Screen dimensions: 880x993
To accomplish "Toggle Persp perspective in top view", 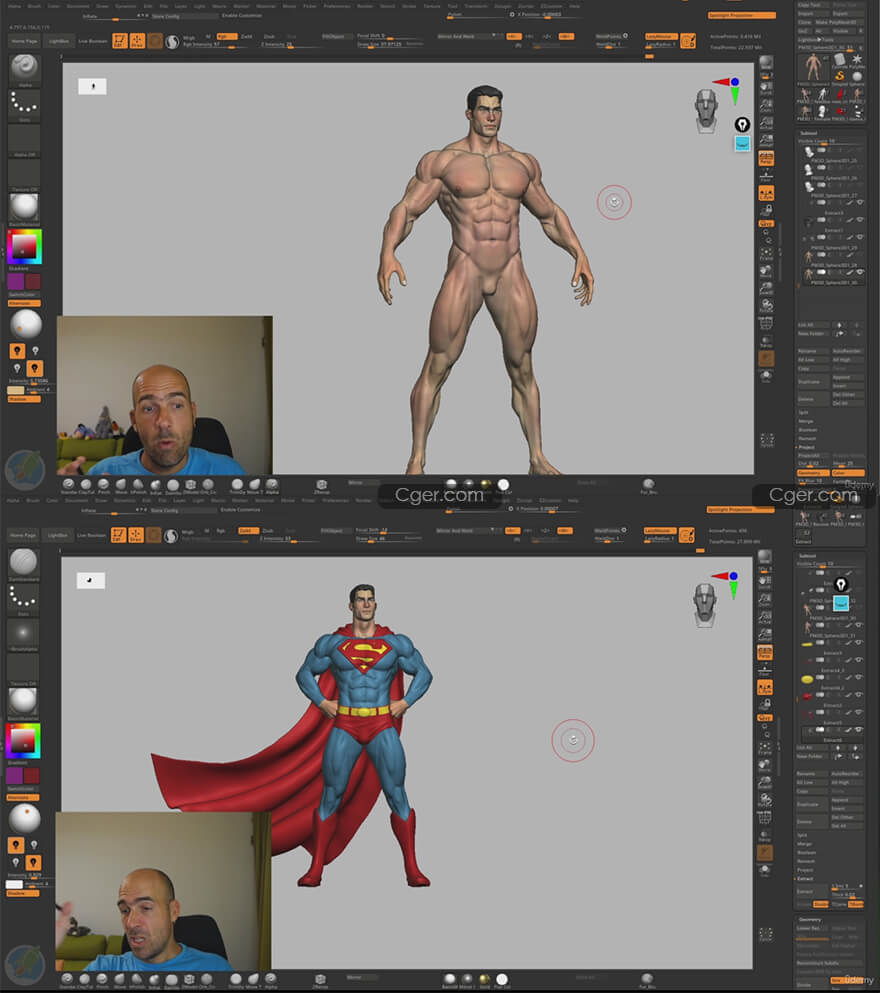I will coord(766,158).
